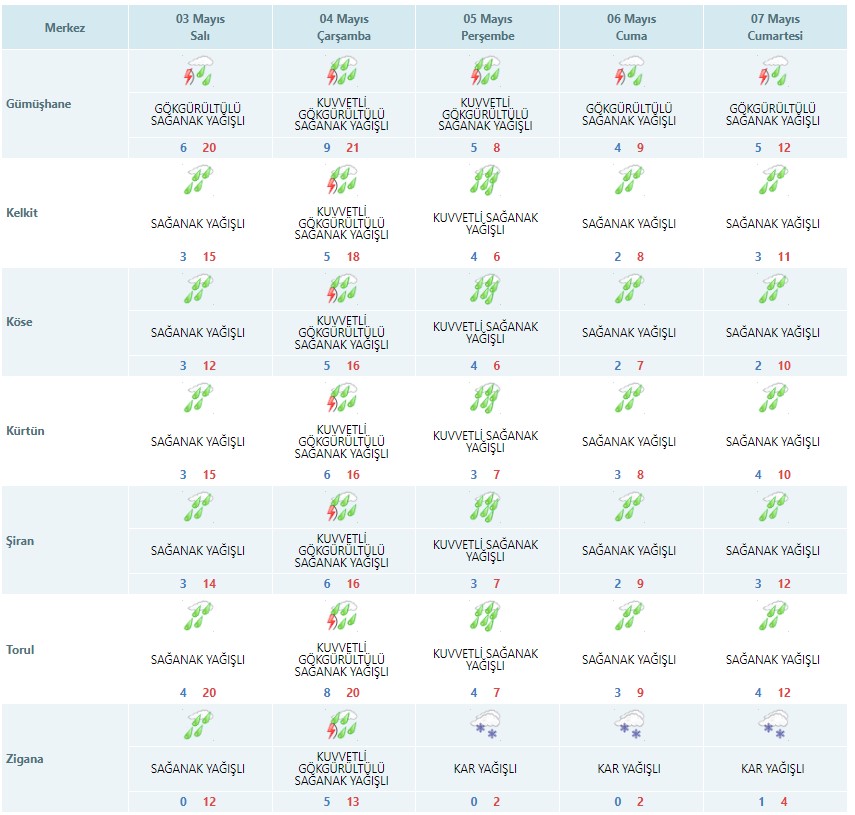
Task: Click Şiran rain icon for 06 Mayıs Cuma
Action: (630, 508)
